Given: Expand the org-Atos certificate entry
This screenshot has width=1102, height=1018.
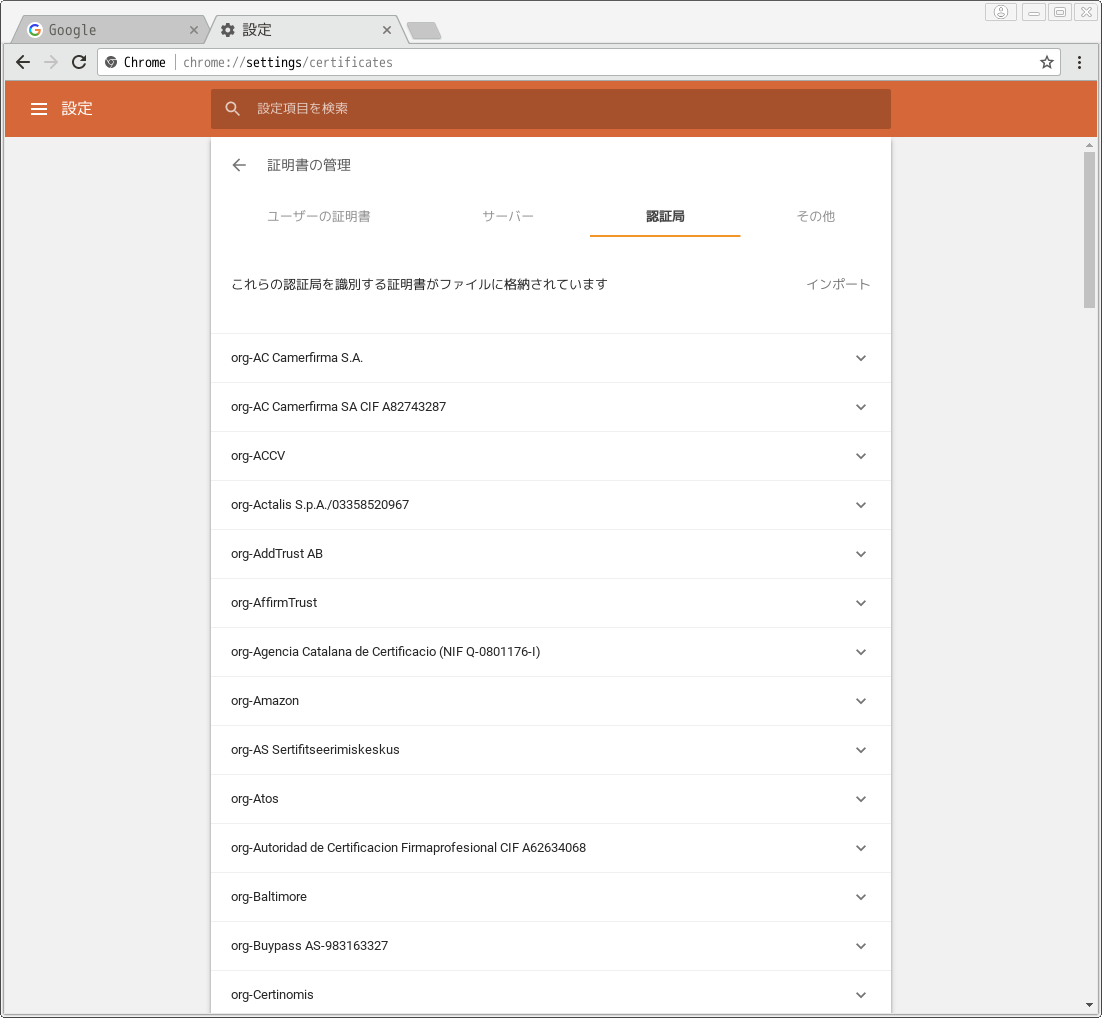Looking at the screenshot, I should pos(861,799).
